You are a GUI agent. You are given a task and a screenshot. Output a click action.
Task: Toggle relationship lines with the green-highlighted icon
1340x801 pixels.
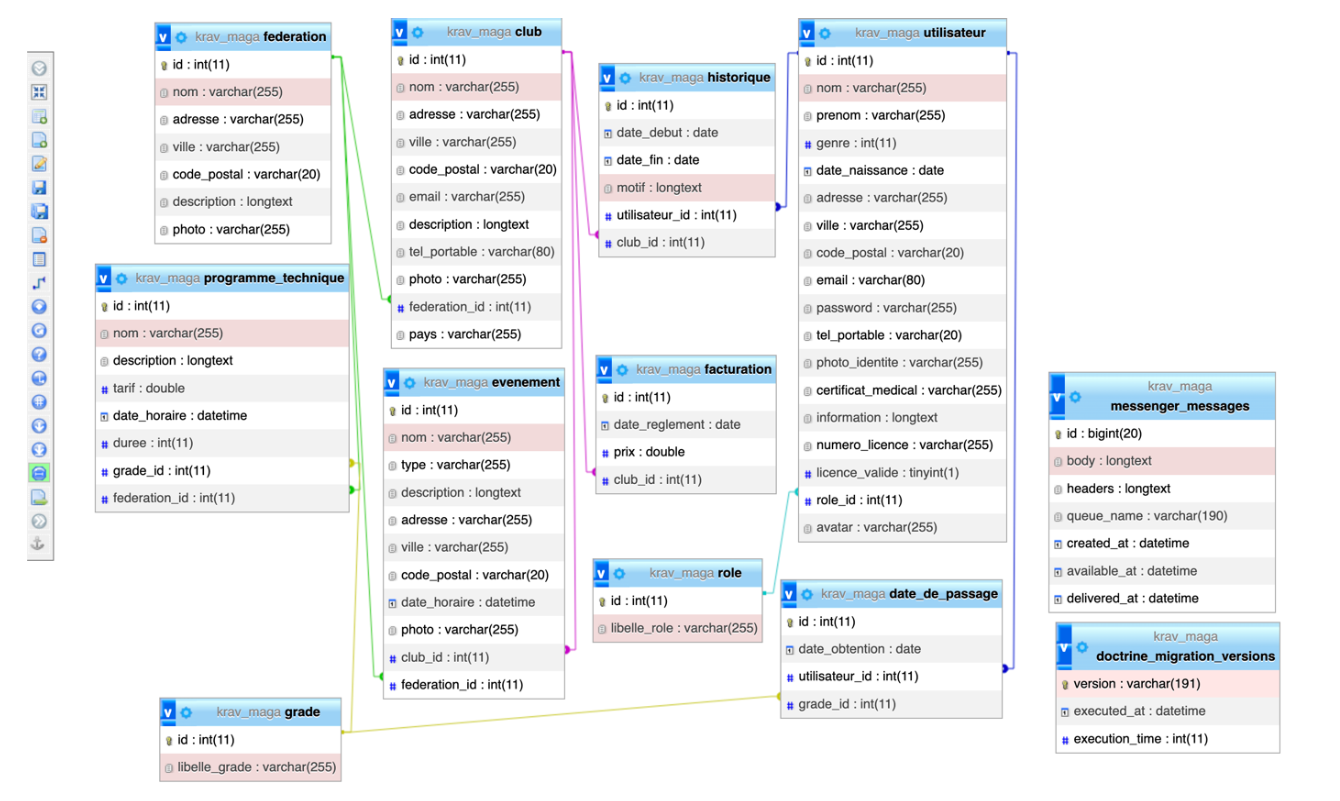tap(40, 473)
